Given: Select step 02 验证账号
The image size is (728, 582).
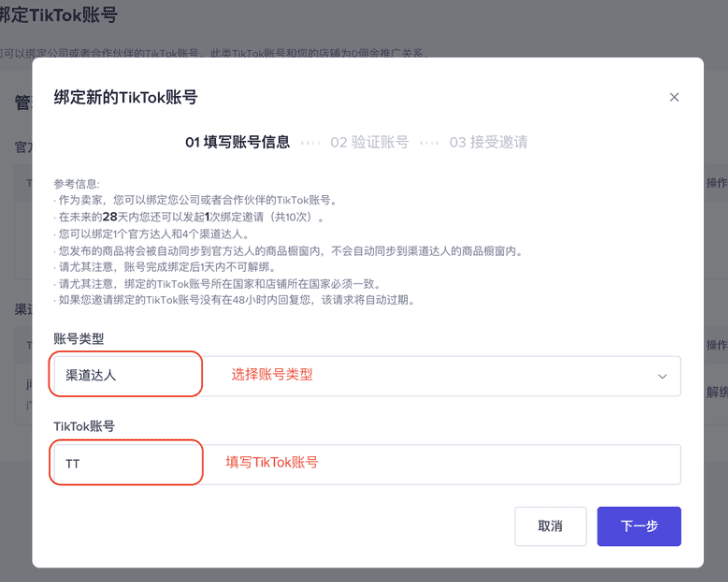Looking at the screenshot, I should [369, 142].
